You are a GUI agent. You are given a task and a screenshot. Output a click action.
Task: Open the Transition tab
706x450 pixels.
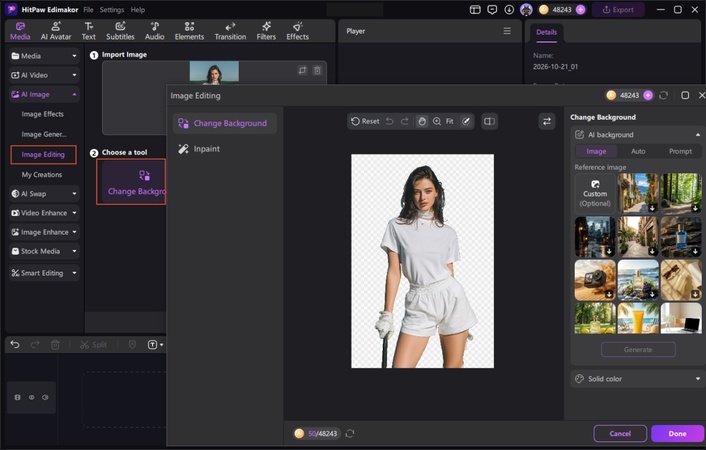pyautogui.click(x=230, y=31)
